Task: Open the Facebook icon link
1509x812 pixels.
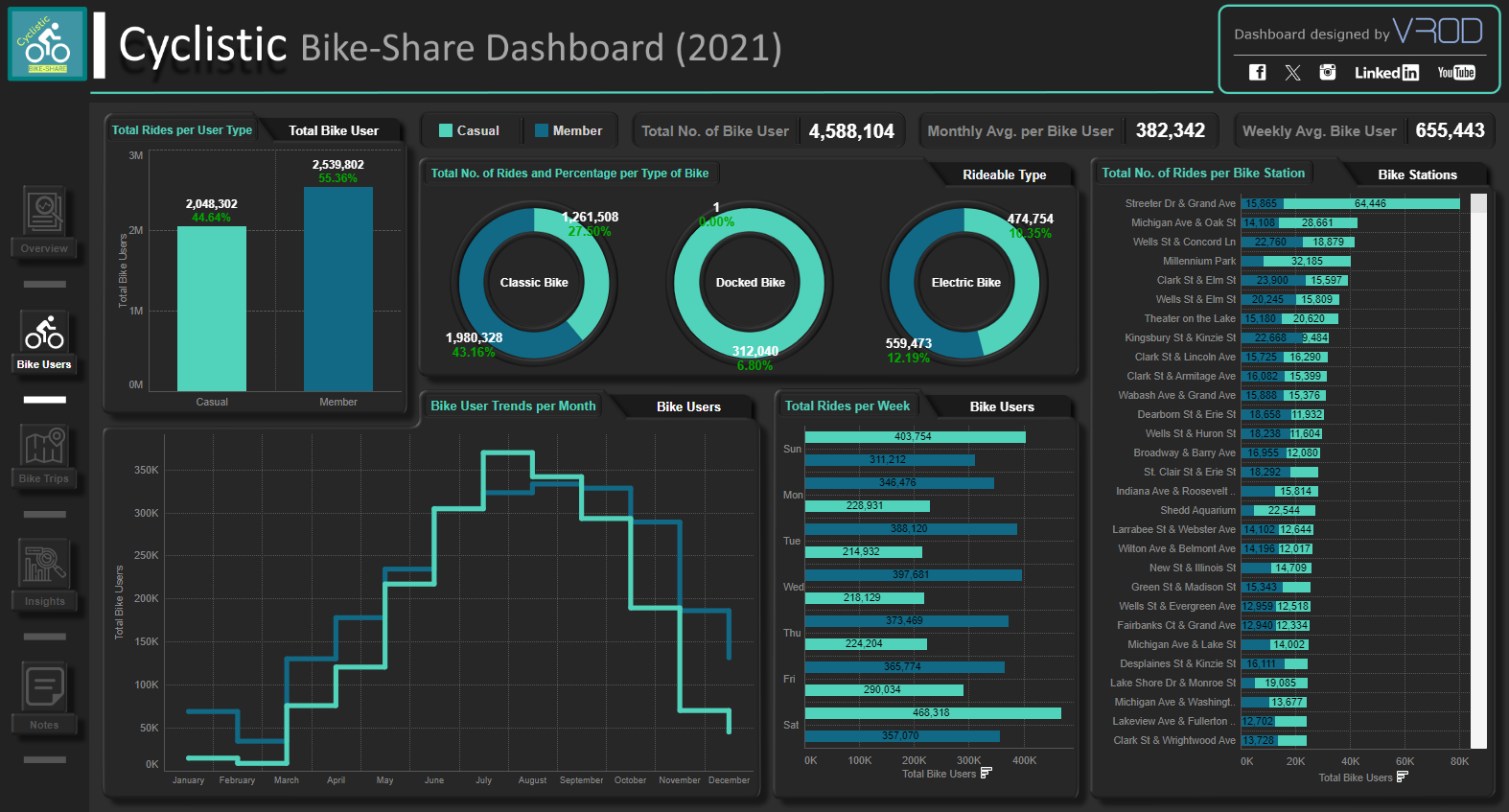Action: coord(1258,72)
